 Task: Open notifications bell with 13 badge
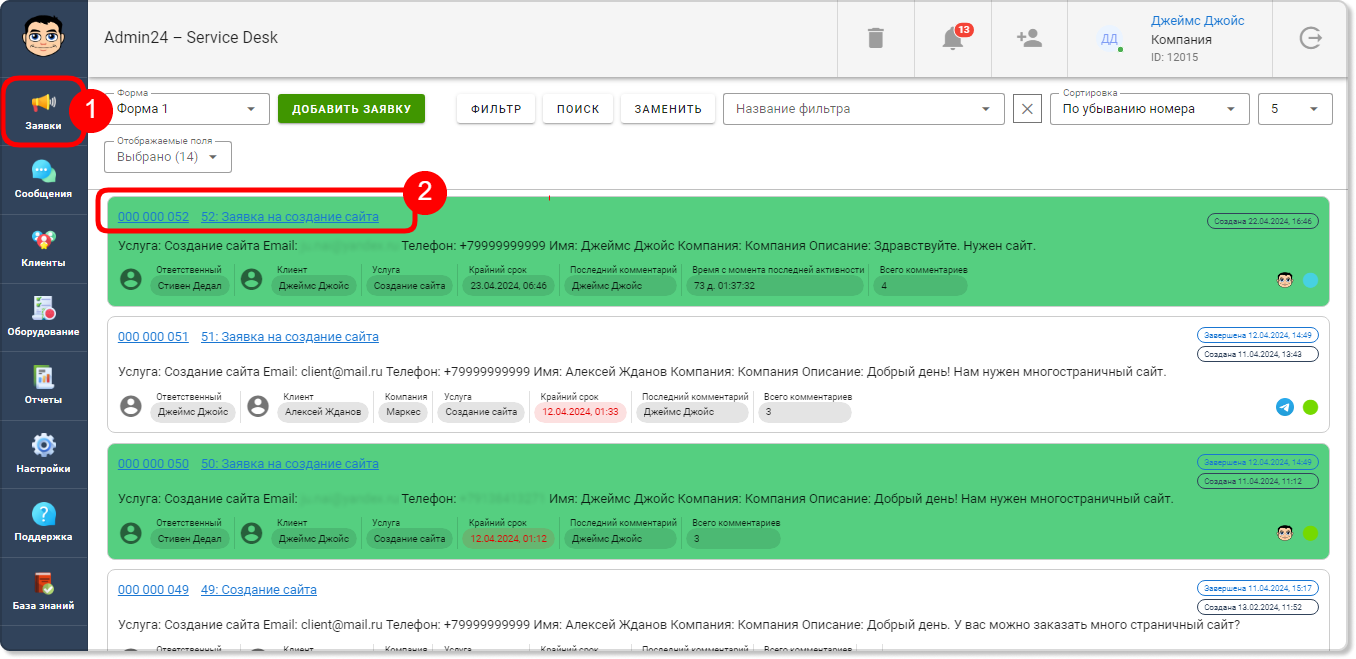click(953, 38)
